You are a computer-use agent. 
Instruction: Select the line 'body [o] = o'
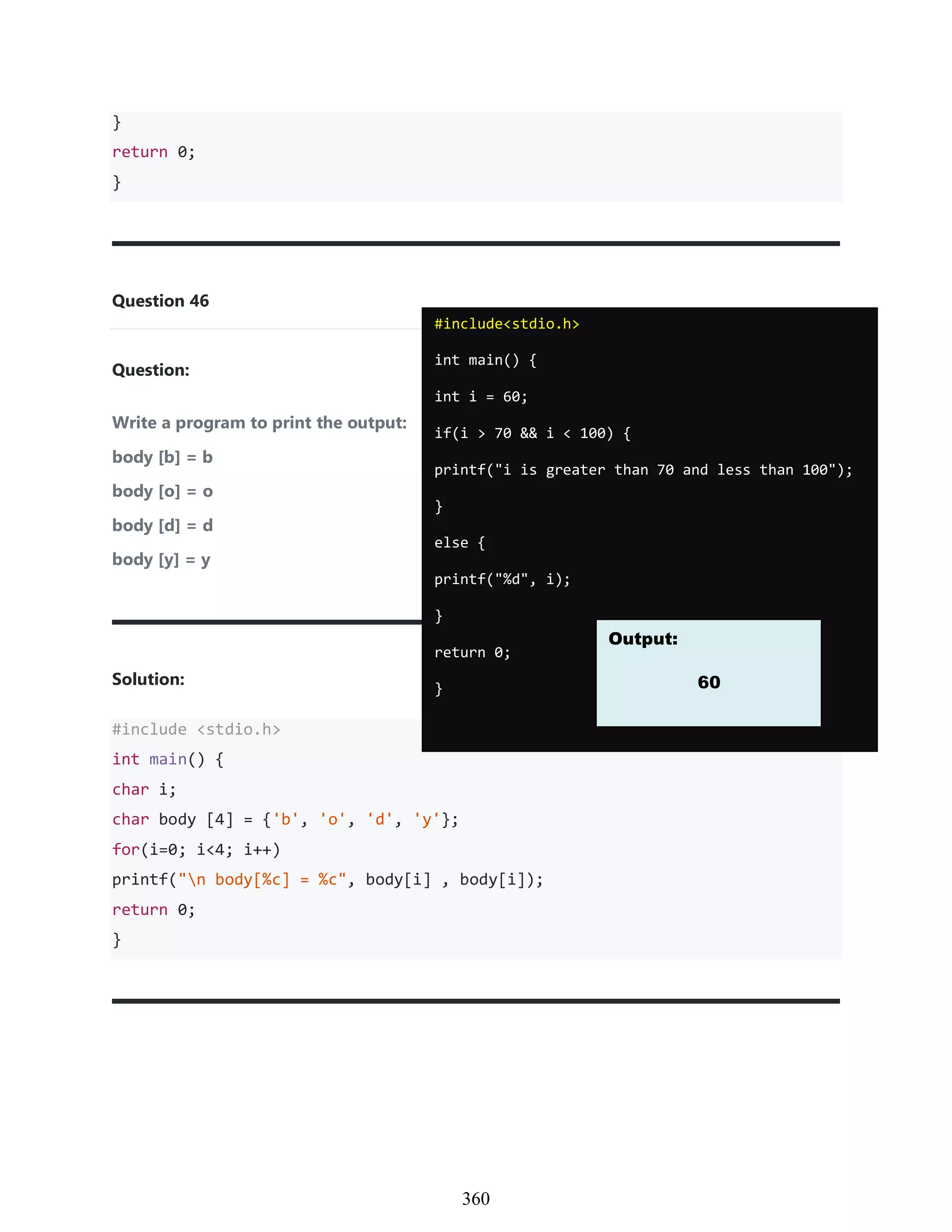pos(162,491)
